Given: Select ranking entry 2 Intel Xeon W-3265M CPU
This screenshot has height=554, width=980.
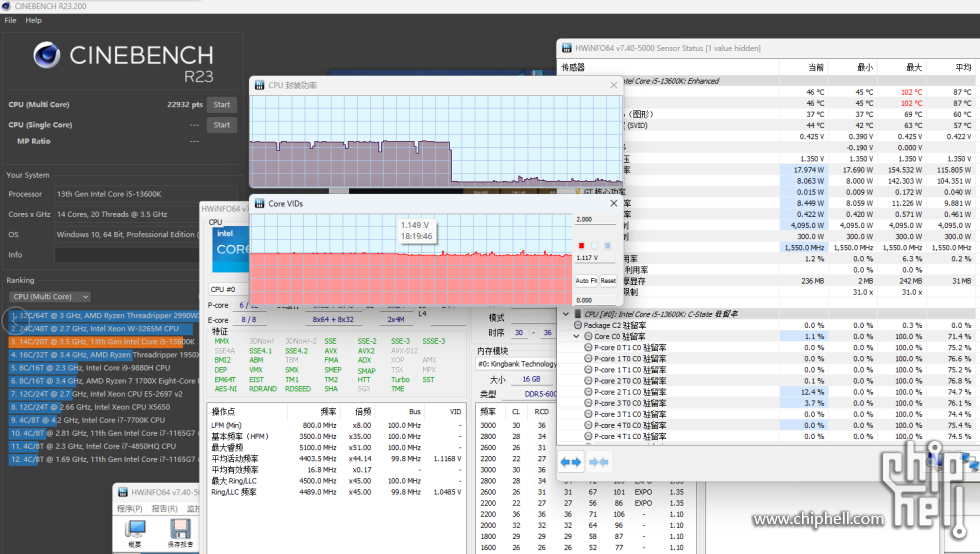Looking at the screenshot, I should click(x=102, y=328).
